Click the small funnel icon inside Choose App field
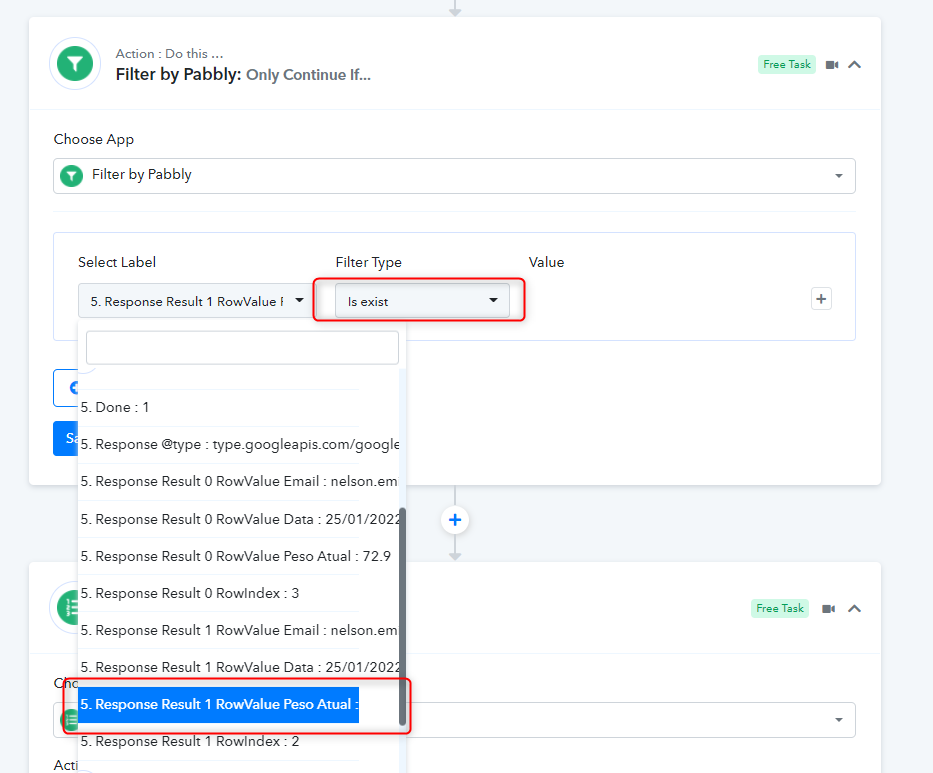 click(71, 176)
